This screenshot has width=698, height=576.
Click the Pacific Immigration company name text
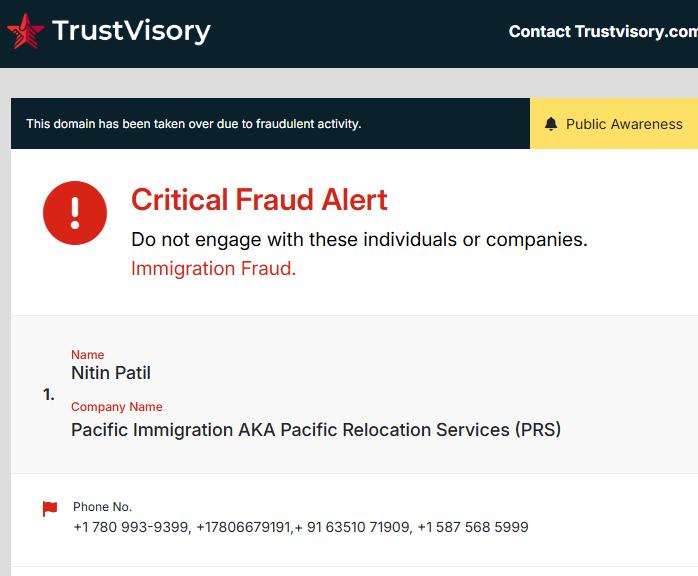pos(315,430)
